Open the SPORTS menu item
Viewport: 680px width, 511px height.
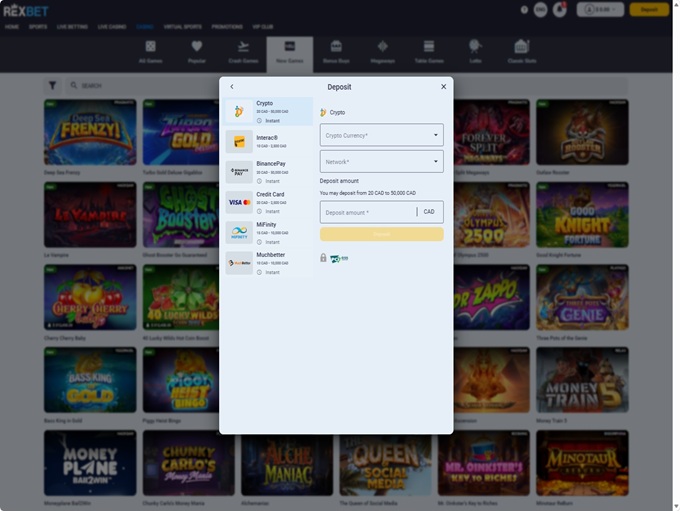tap(38, 27)
